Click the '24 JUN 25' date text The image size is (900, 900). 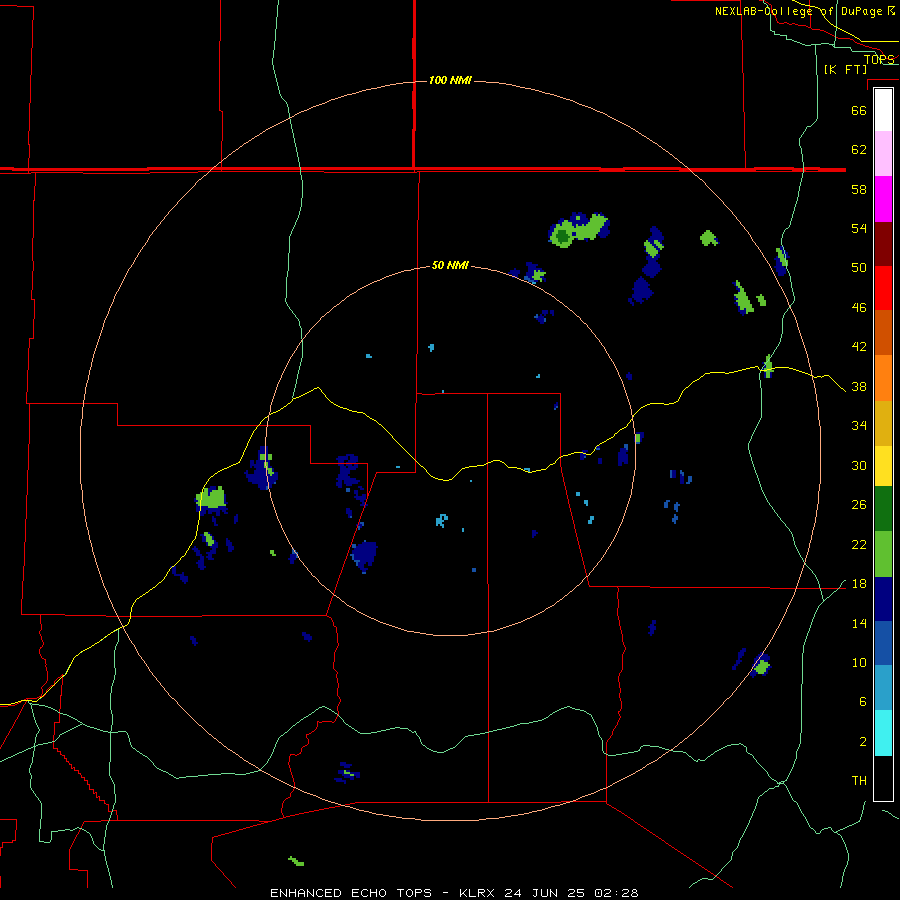544,893
